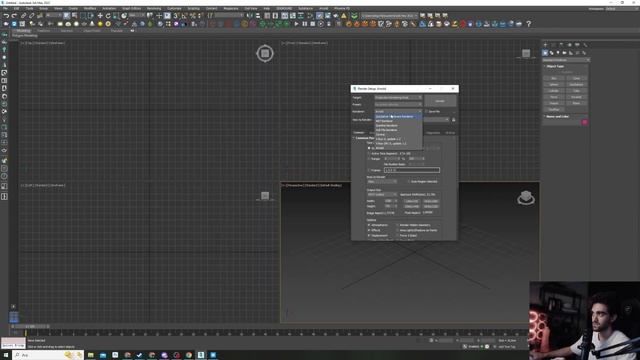
Task: Select Cameras category icon in Create panel
Action: coord(564,53)
